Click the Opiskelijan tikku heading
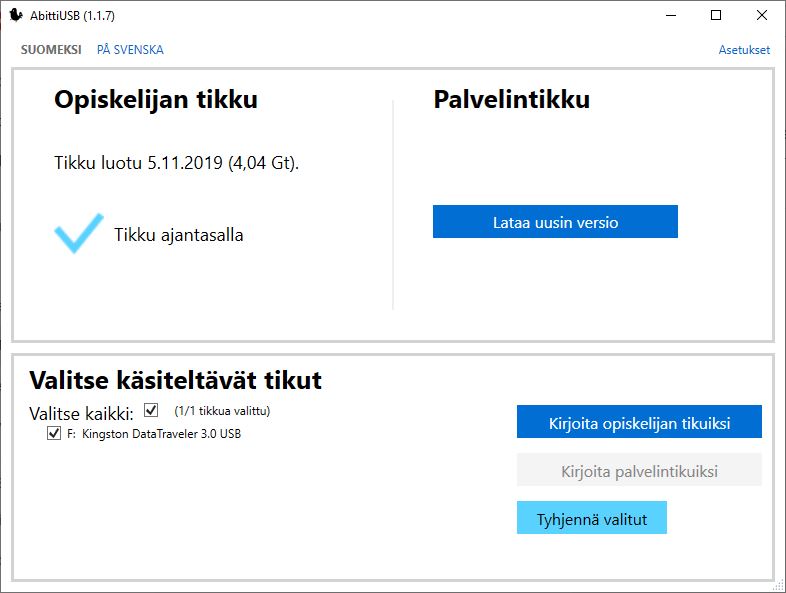The image size is (786, 593). coord(156,100)
